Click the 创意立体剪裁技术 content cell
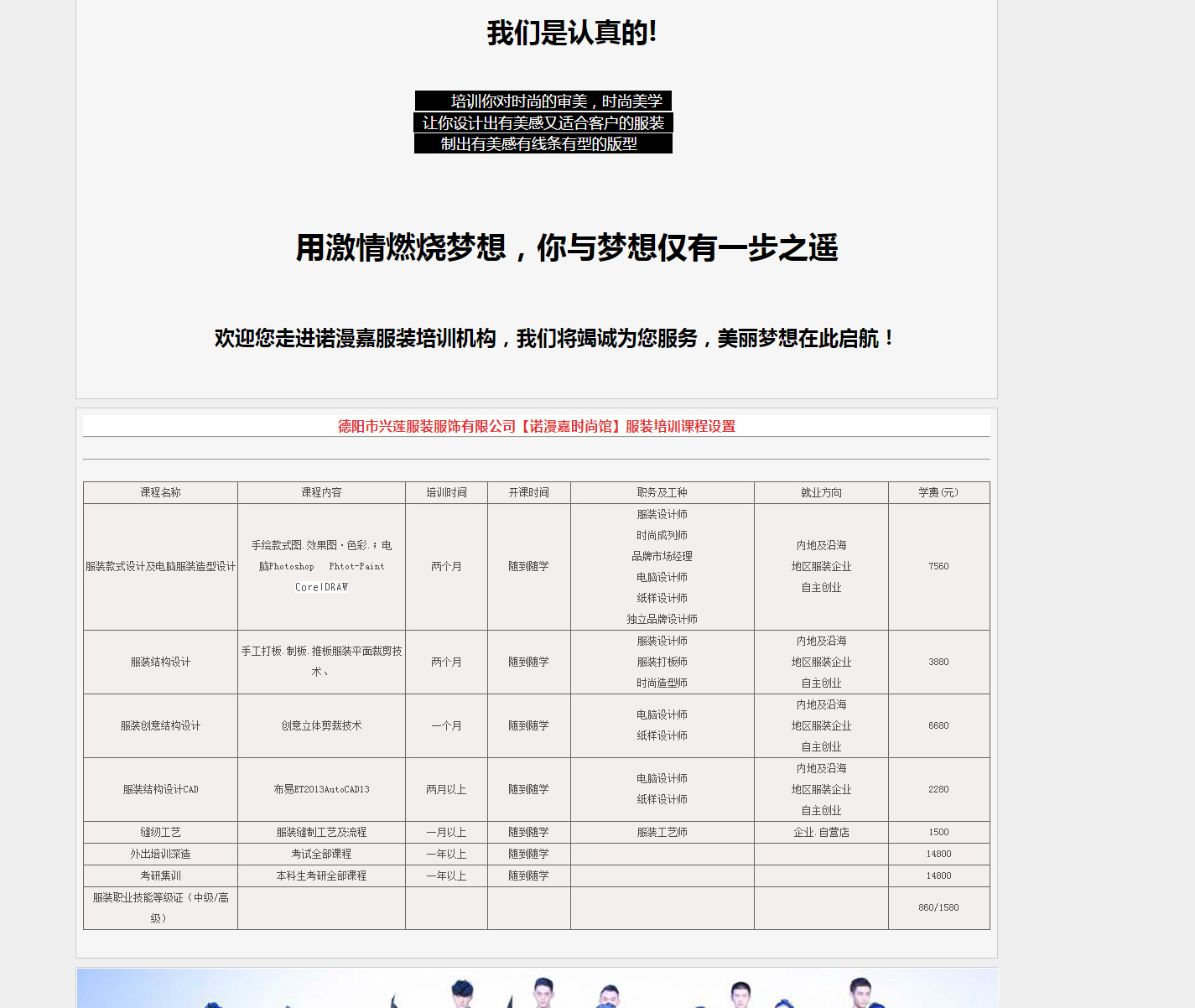The width and height of the screenshot is (1195, 1008). tap(321, 726)
